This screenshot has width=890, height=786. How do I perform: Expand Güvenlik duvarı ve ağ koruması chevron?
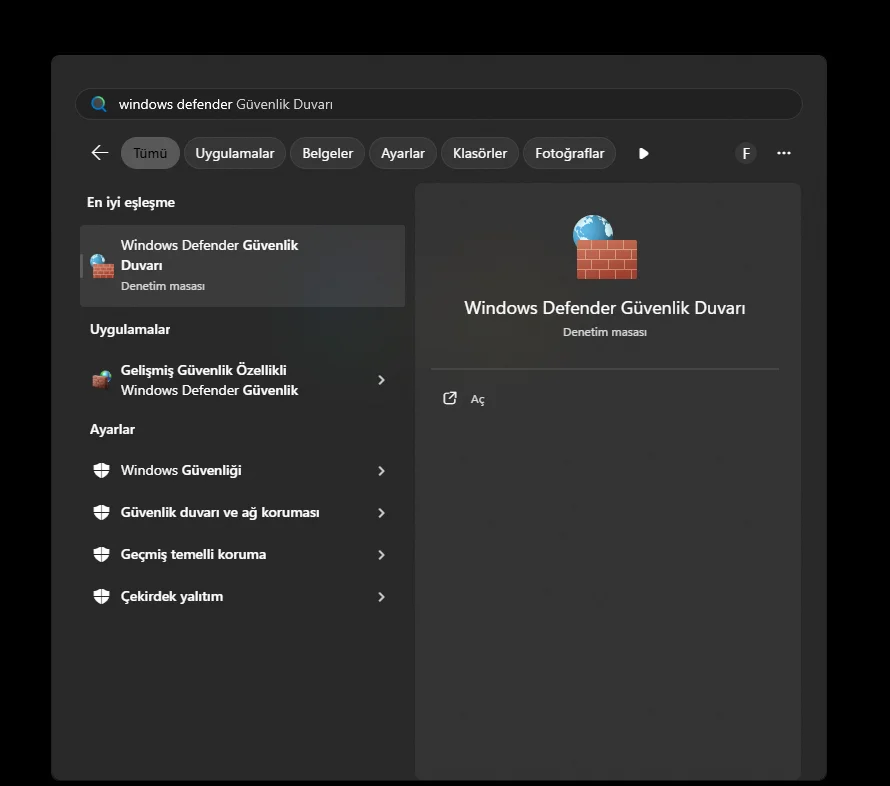[381, 513]
